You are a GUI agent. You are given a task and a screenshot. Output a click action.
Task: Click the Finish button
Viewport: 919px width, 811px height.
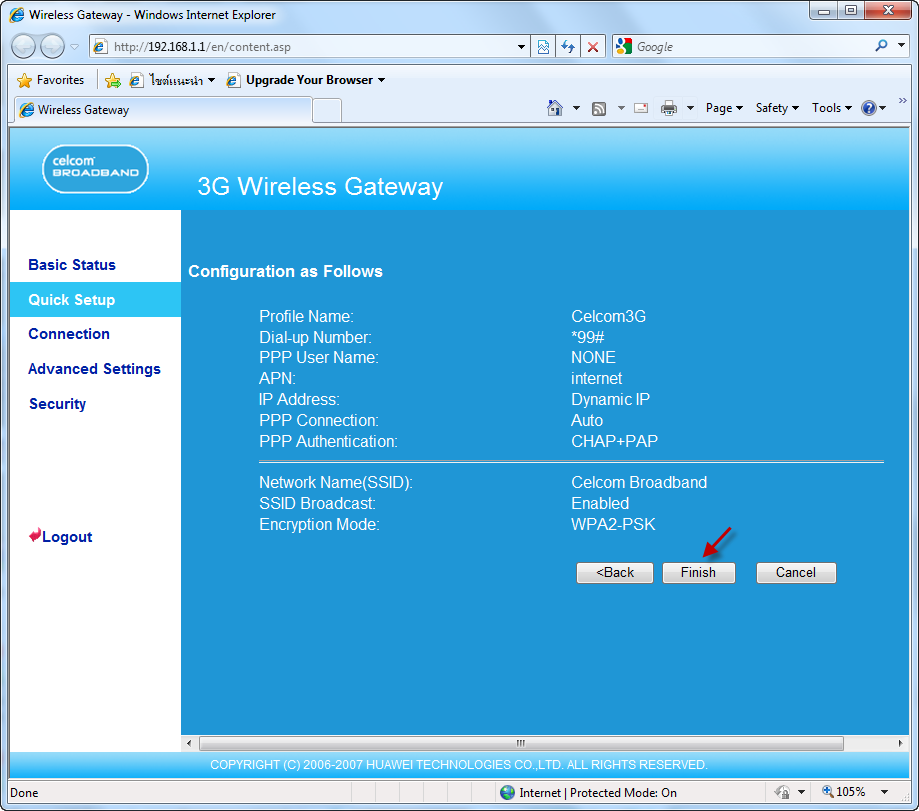[699, 573]
